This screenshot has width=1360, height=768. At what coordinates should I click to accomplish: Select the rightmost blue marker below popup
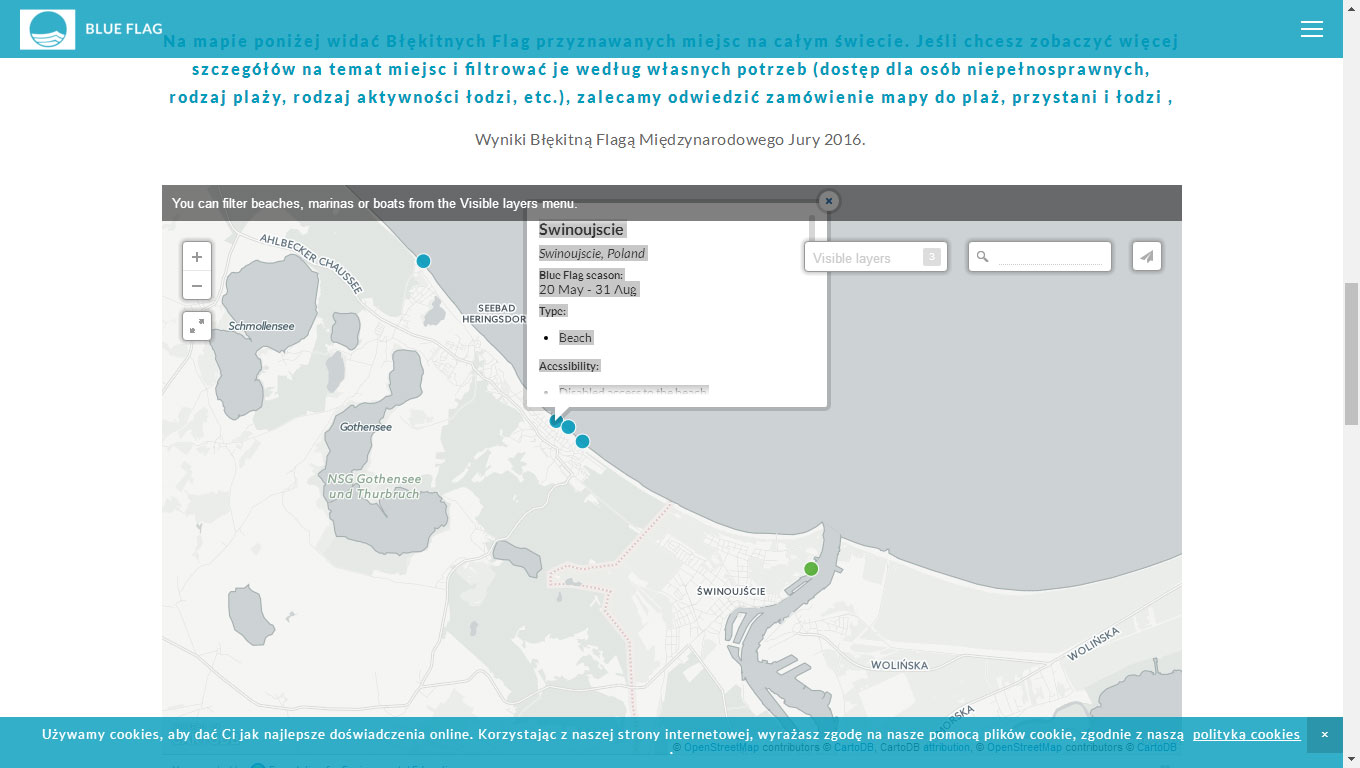583,441
